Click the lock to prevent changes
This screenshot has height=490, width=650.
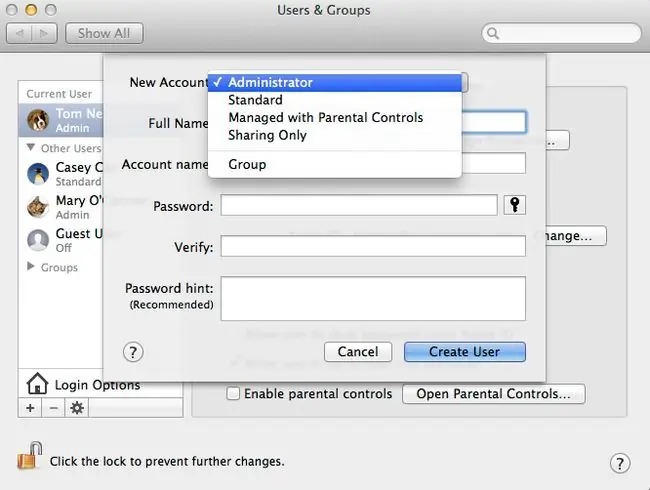[x=30, y=456]
